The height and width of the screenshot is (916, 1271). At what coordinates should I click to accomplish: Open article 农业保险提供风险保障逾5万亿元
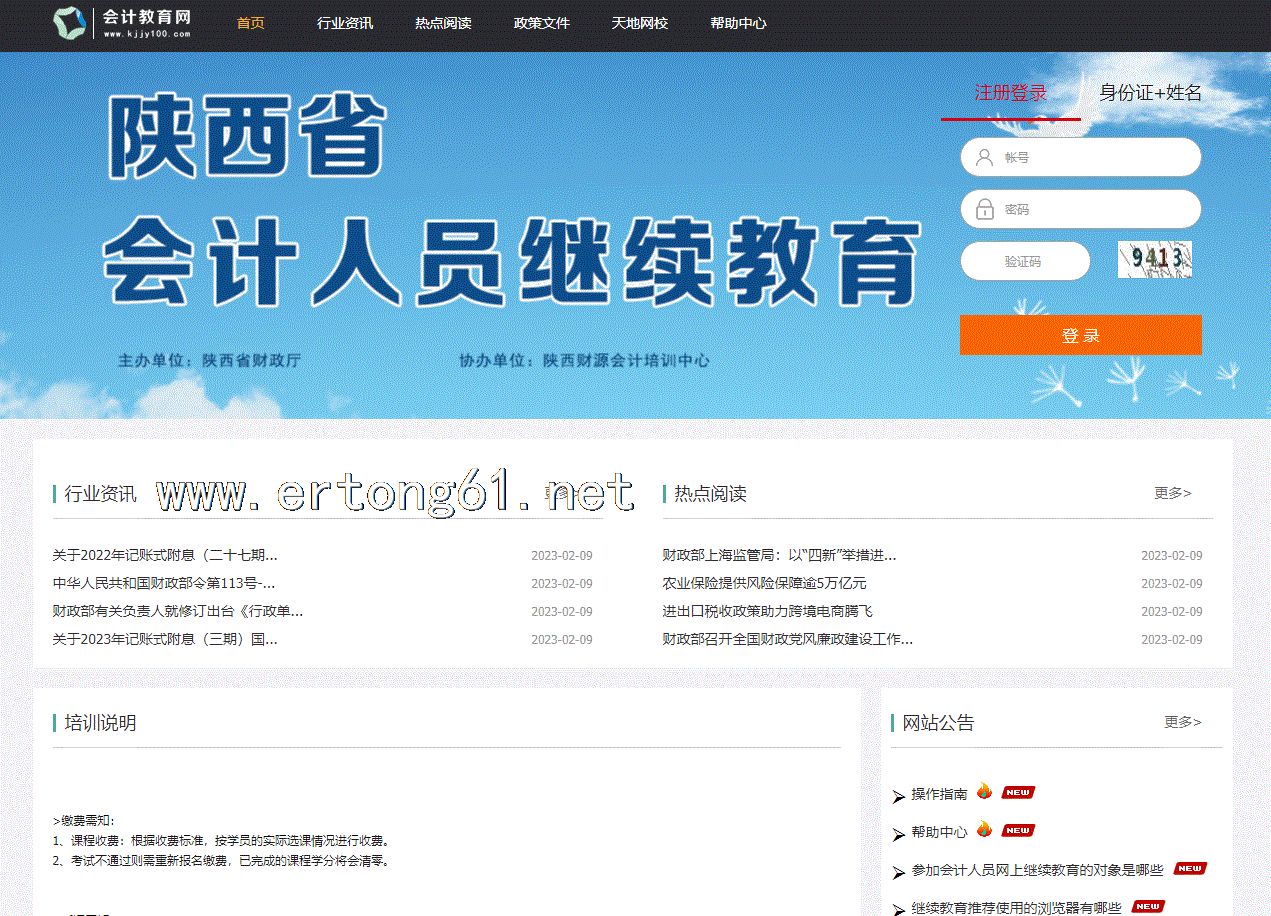764,583
